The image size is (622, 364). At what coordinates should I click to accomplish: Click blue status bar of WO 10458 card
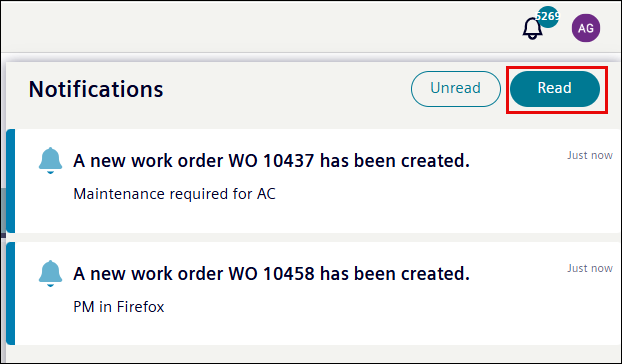(11, 293)
